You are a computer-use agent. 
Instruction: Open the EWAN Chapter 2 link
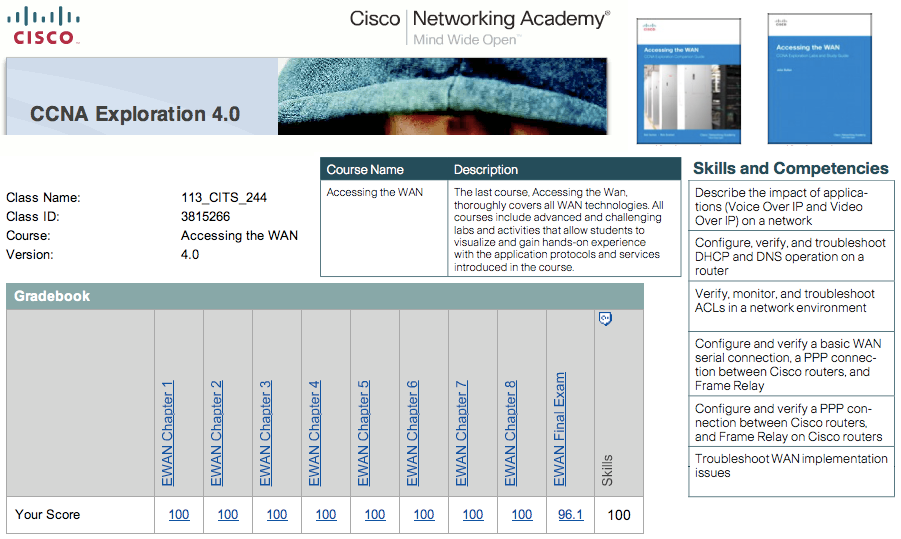(216, 433)
